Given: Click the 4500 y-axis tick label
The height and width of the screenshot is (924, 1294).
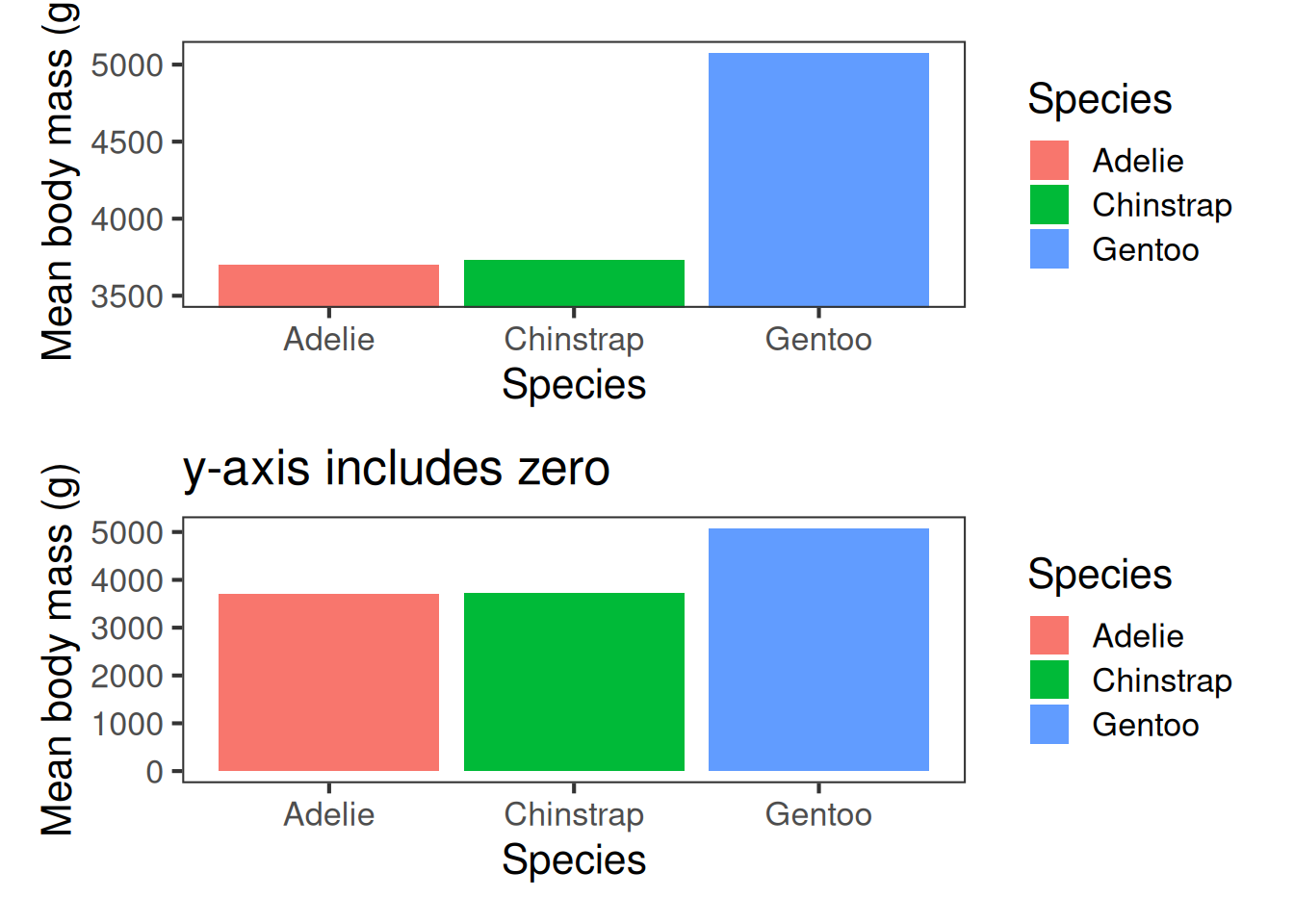Looking at the screenshot, I should [x=127, y=142].
